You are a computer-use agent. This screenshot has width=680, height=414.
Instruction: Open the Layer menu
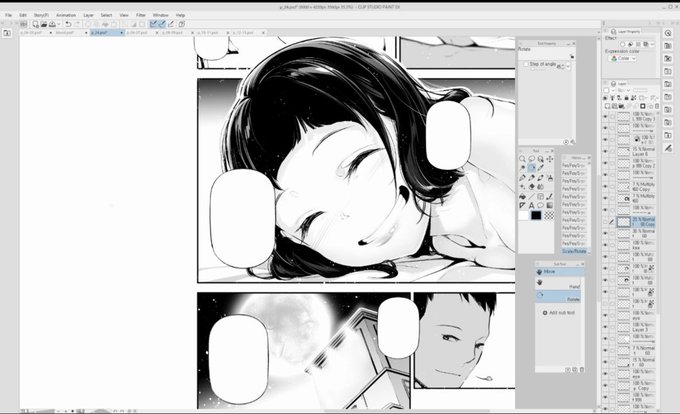pyautogui.click(x=88, y=15)
